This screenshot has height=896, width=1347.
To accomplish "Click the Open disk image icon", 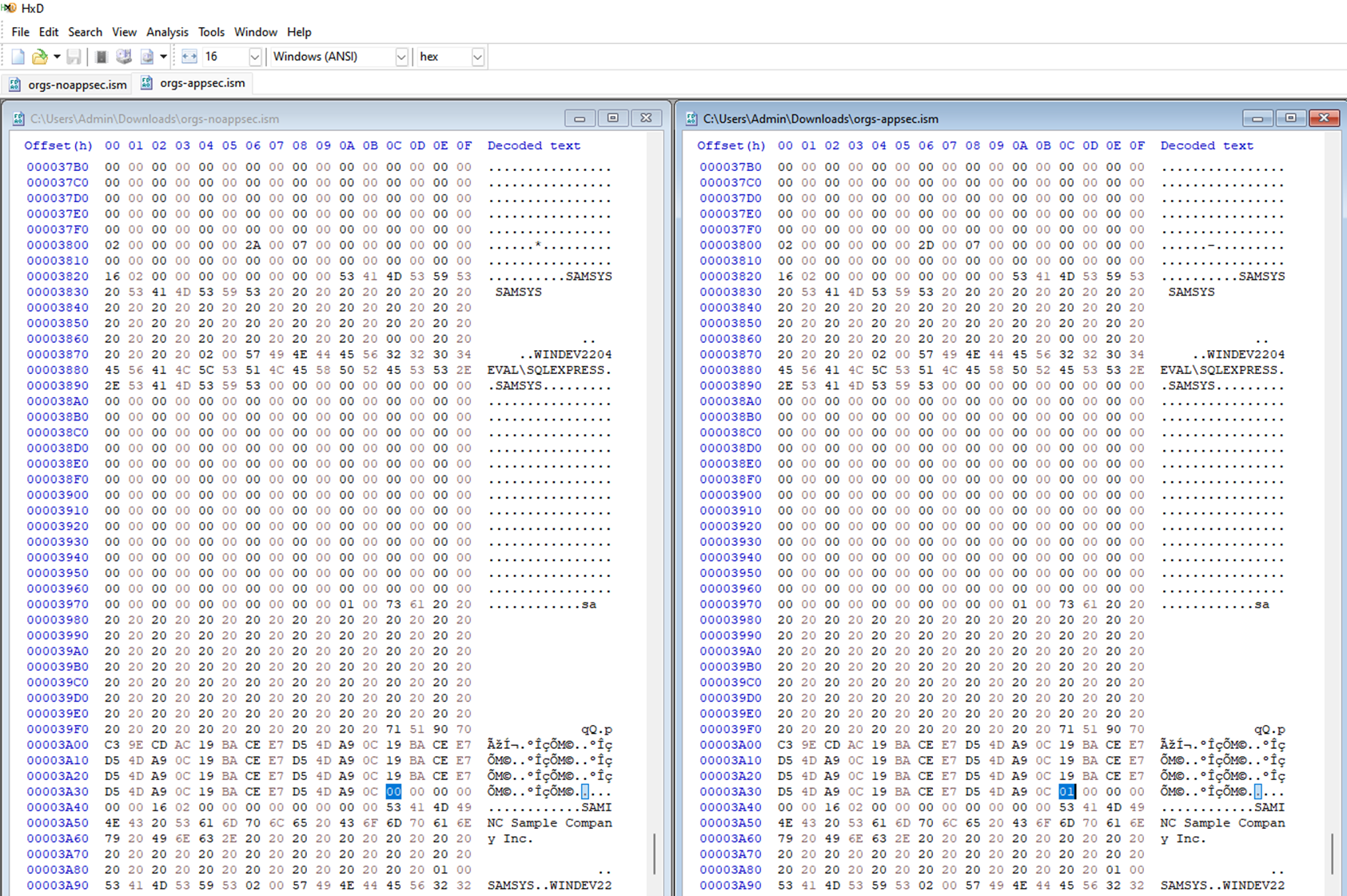I will 147,57.
